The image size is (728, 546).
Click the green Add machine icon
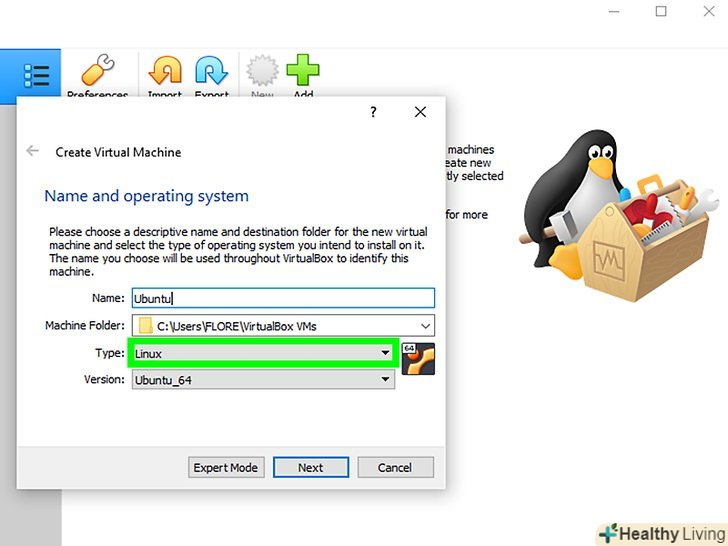(x=303, y=70)
